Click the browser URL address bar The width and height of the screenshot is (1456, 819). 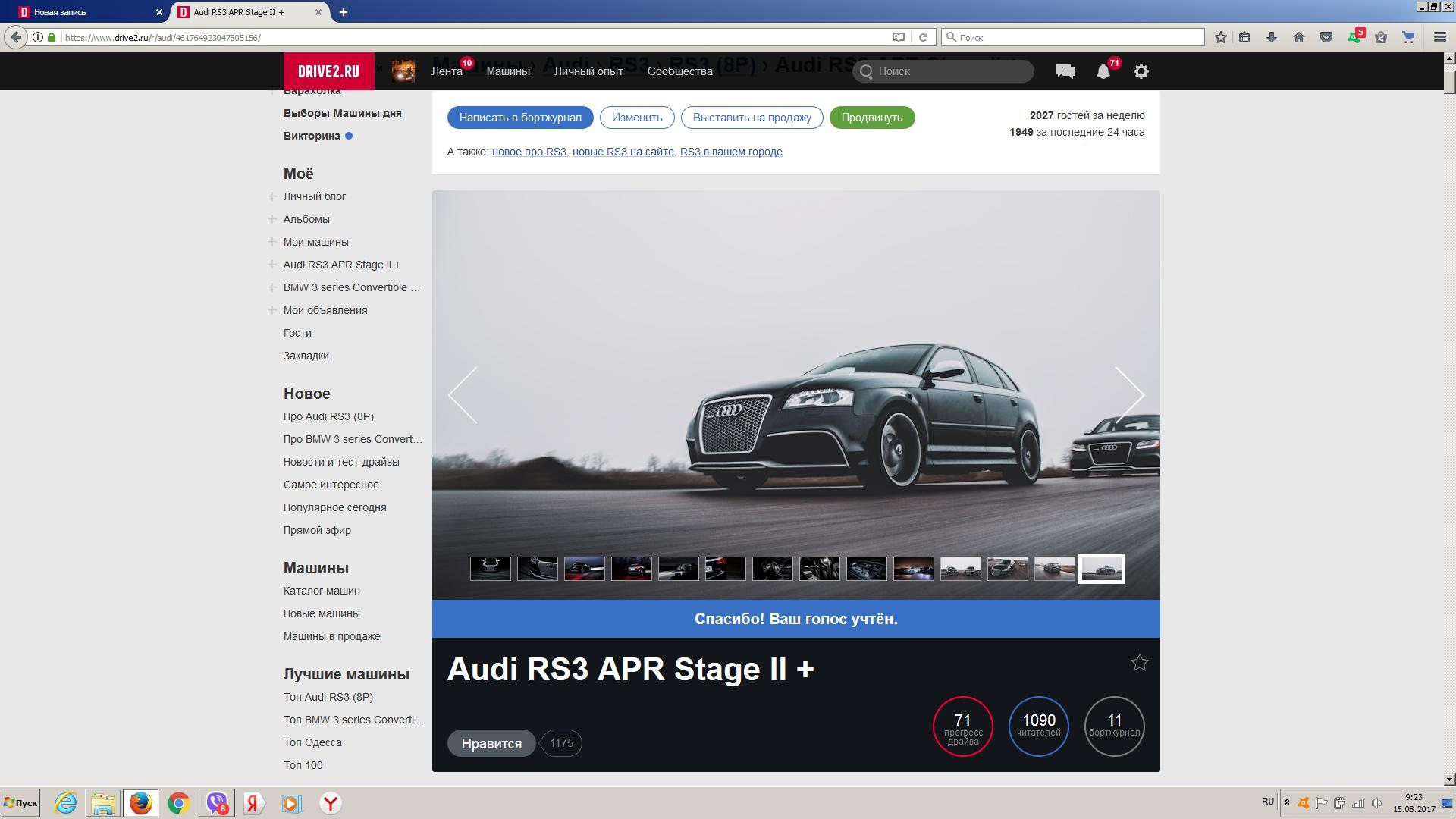[x=470, y=37]
